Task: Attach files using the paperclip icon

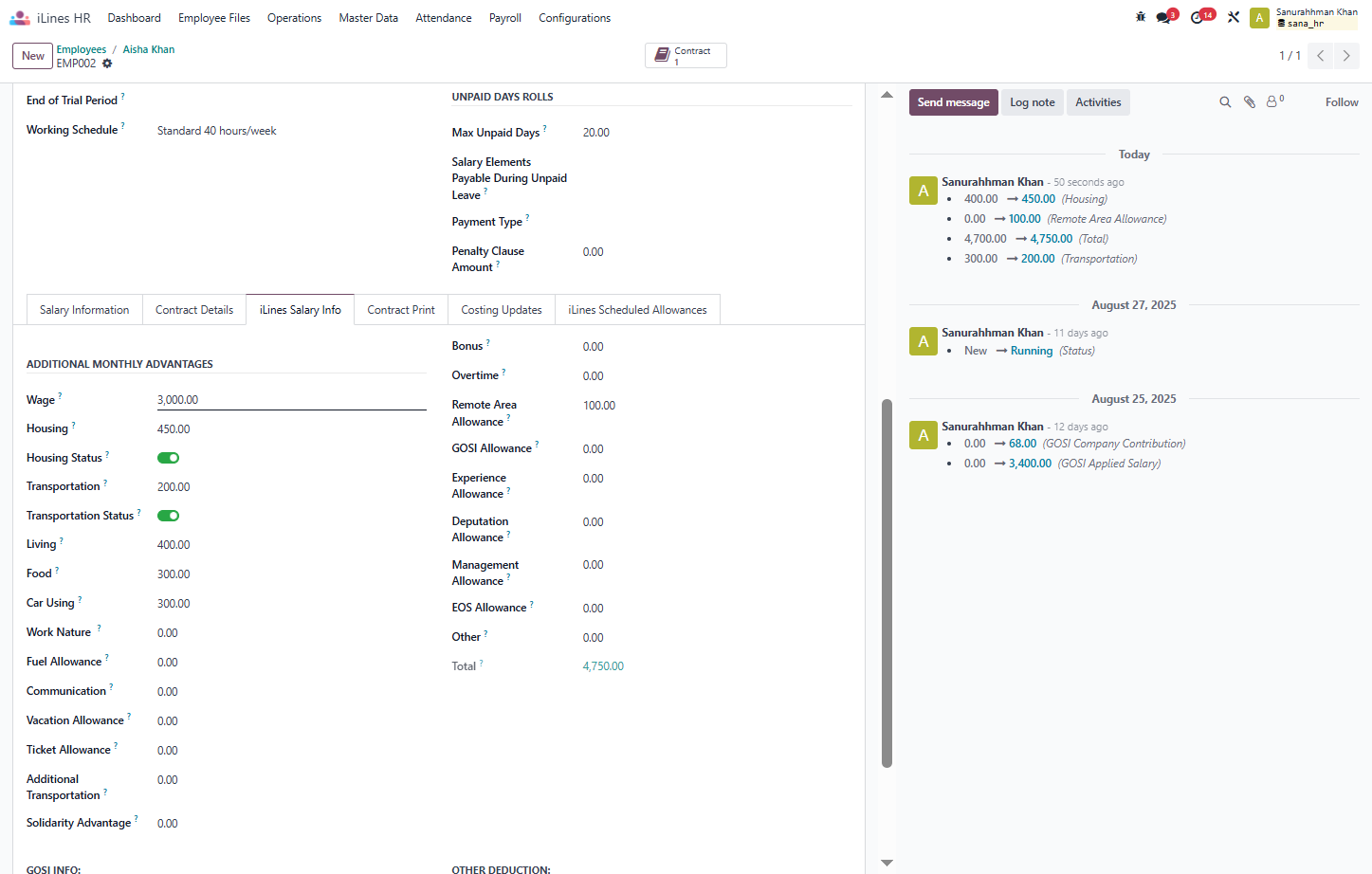Action: click(x=1250, y=102)
